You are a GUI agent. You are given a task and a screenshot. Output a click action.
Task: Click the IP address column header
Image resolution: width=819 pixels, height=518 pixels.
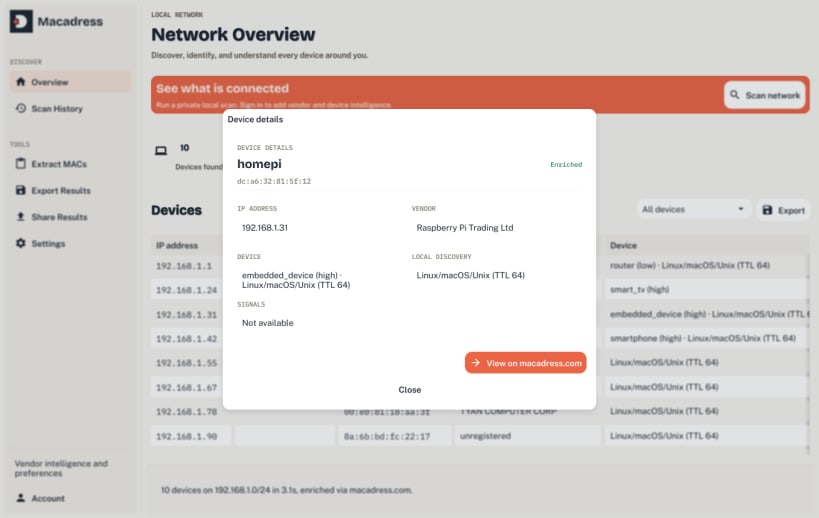177,245
